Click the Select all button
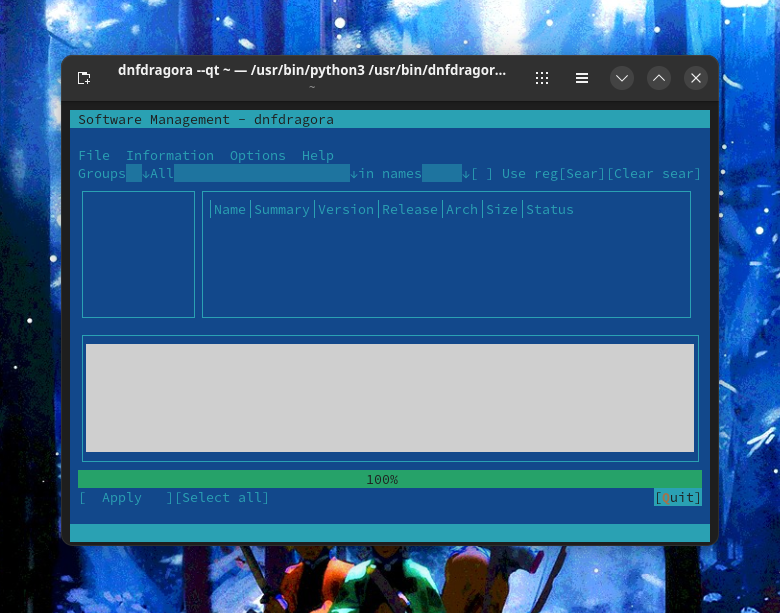Image resolution: width=780 pixels, height=613 pixels. click(222, 498)
